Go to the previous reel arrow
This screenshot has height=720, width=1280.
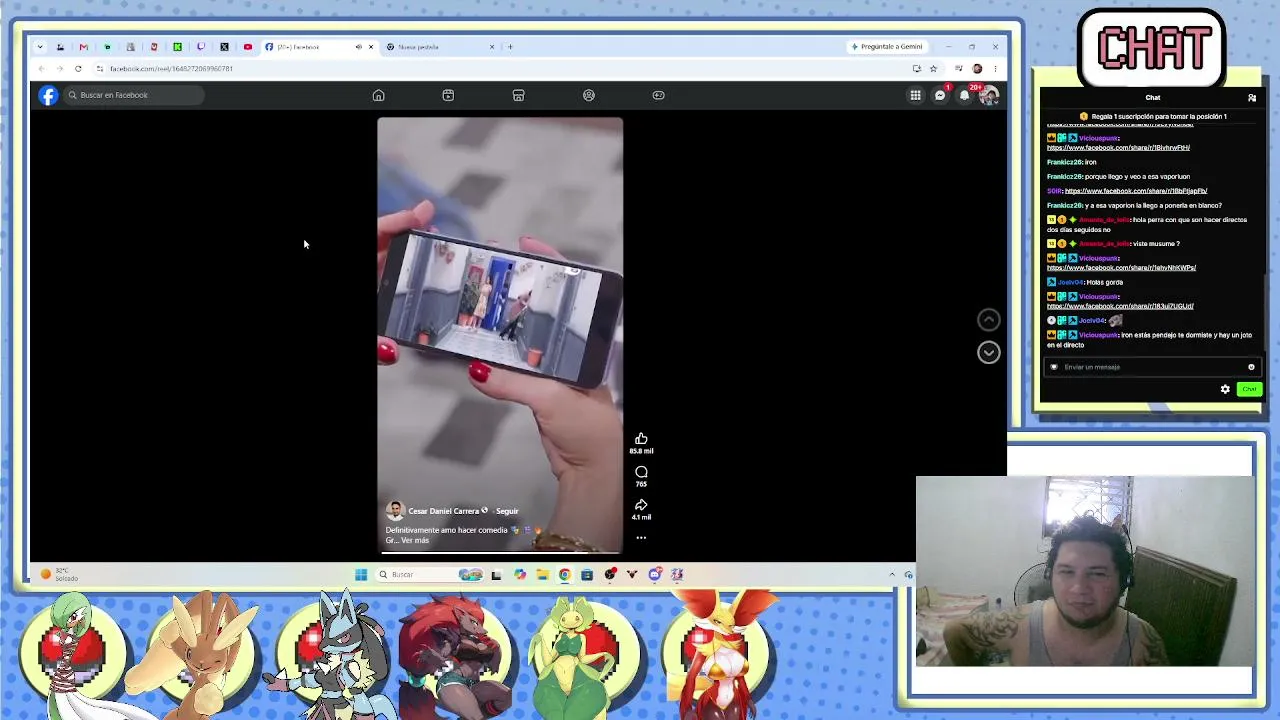click(x=988, y=320)
